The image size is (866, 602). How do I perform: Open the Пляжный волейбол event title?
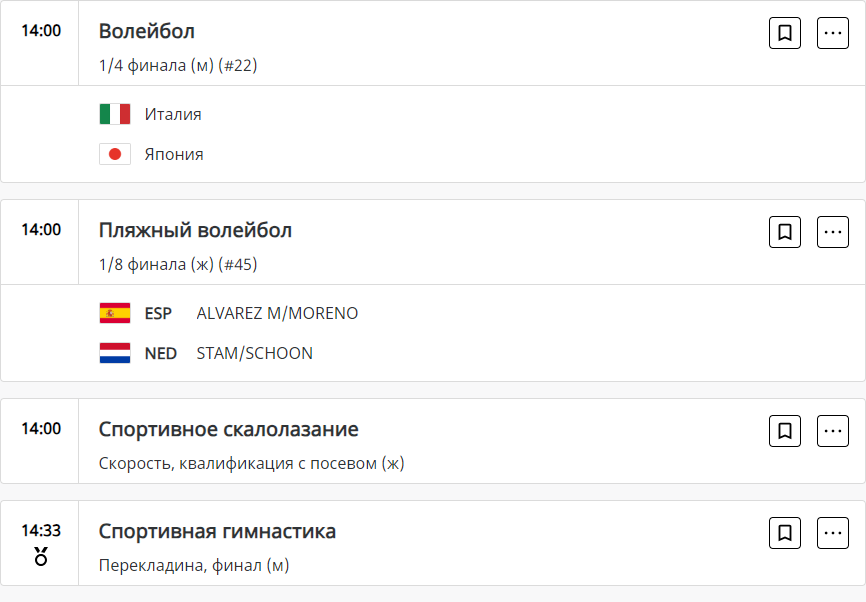(x=195, y=230)
